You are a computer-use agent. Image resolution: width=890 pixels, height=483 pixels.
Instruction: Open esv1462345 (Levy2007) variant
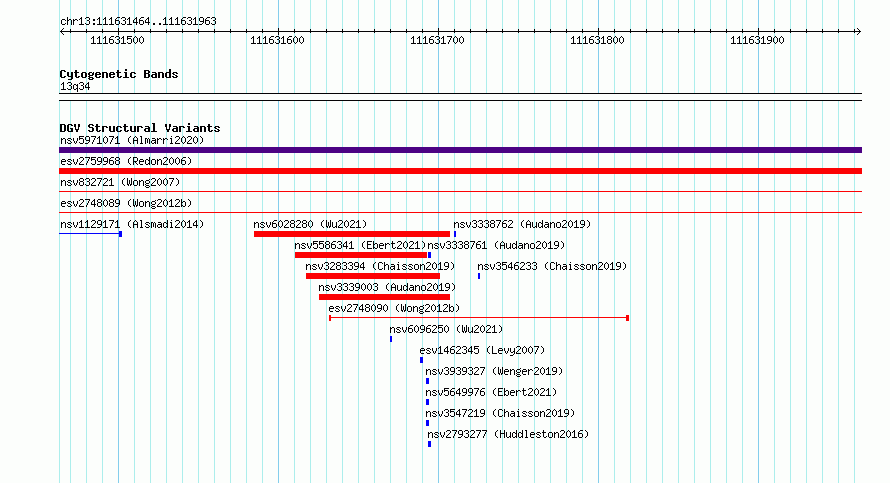482,350
